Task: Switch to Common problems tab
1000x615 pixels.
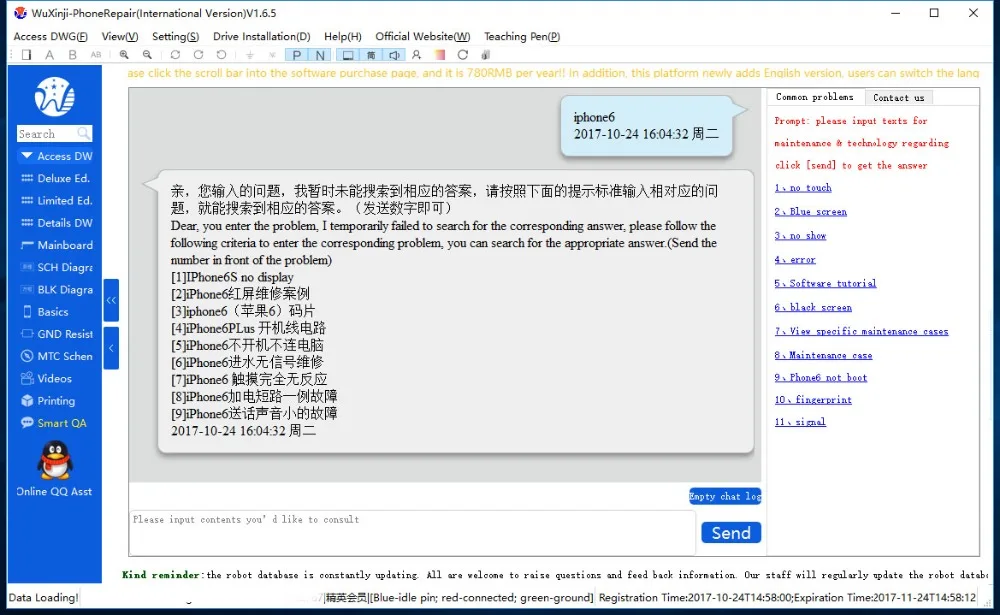Action: 814,97
